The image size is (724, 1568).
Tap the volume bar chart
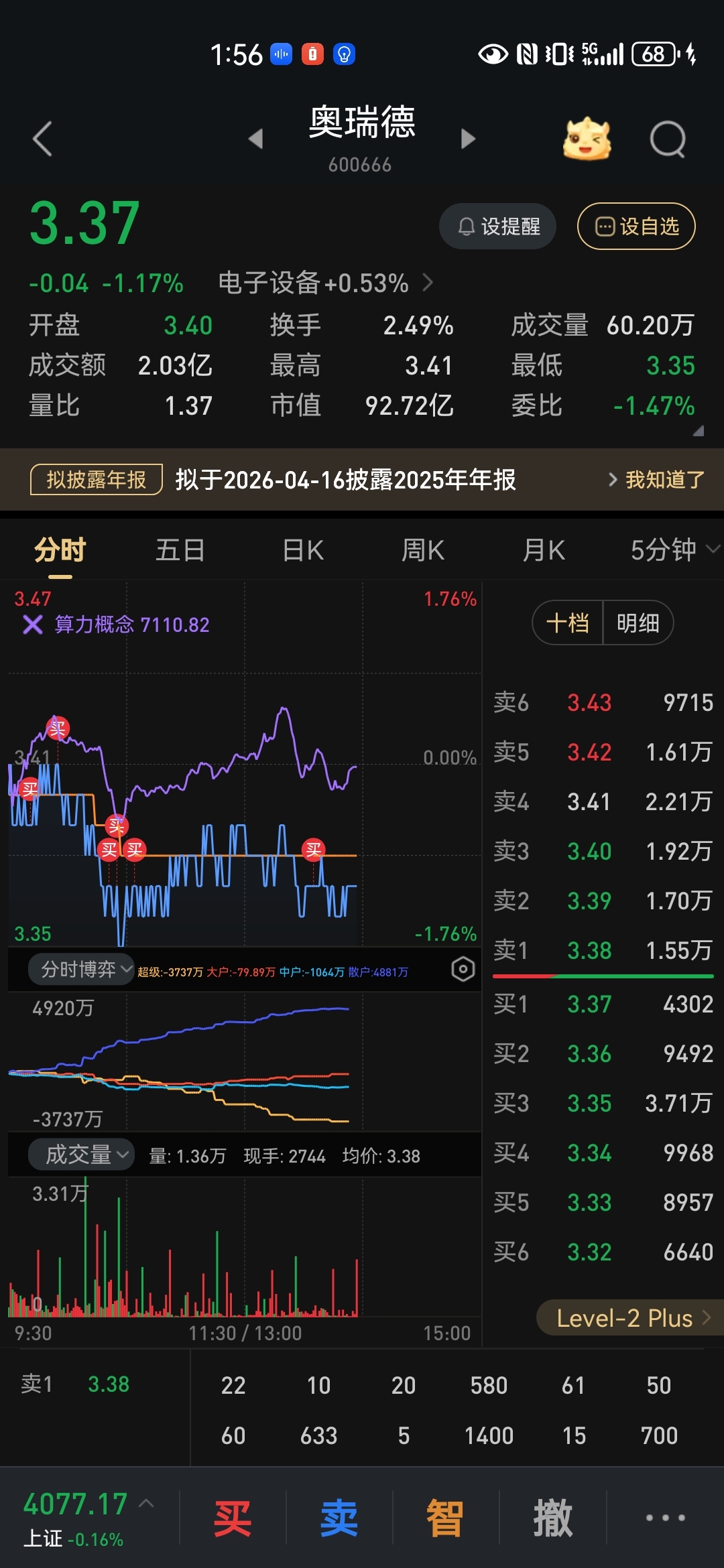(245, 1248)
